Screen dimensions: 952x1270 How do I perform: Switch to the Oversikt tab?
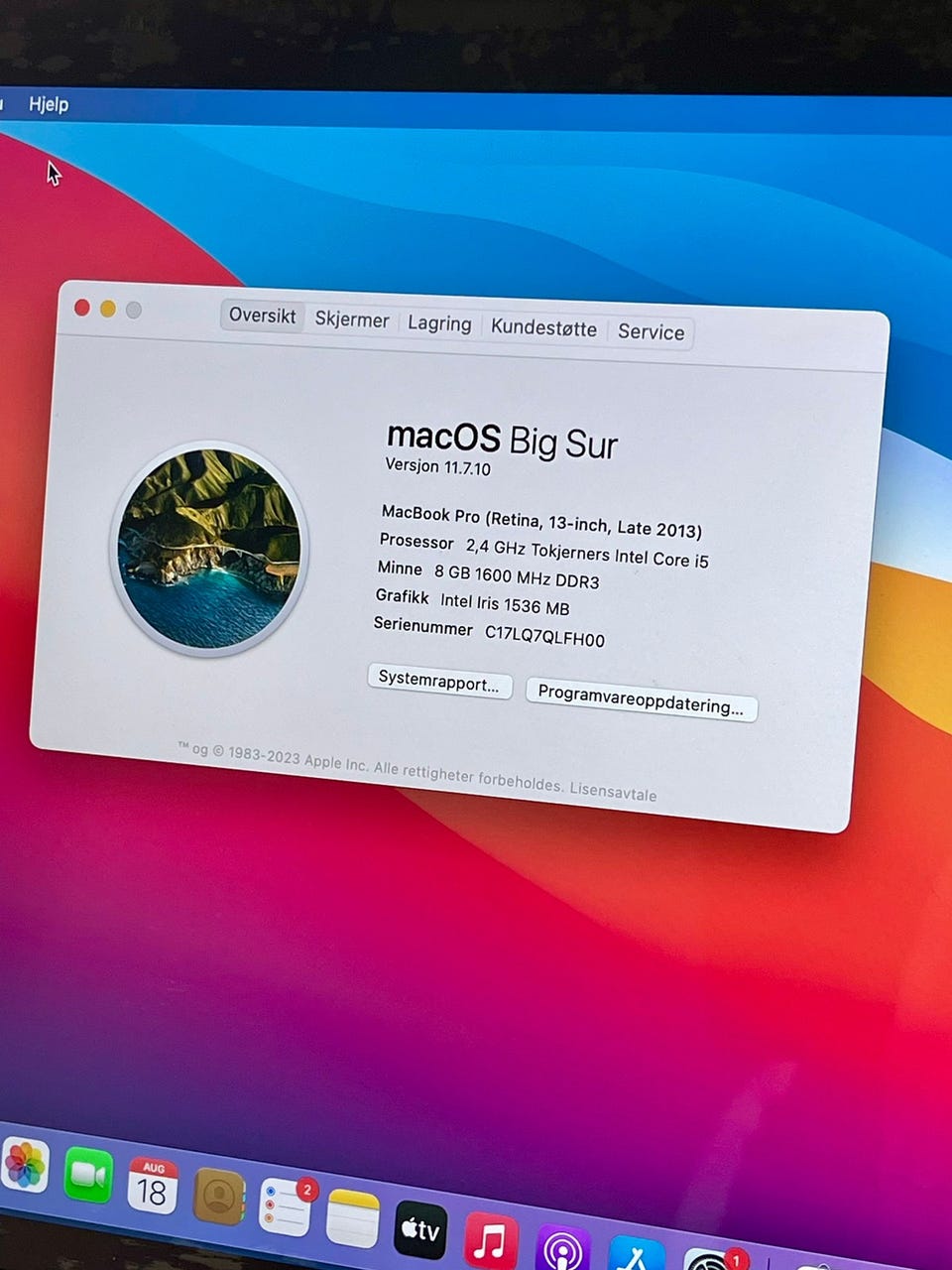pyautogui.click(x=262, y=316)
